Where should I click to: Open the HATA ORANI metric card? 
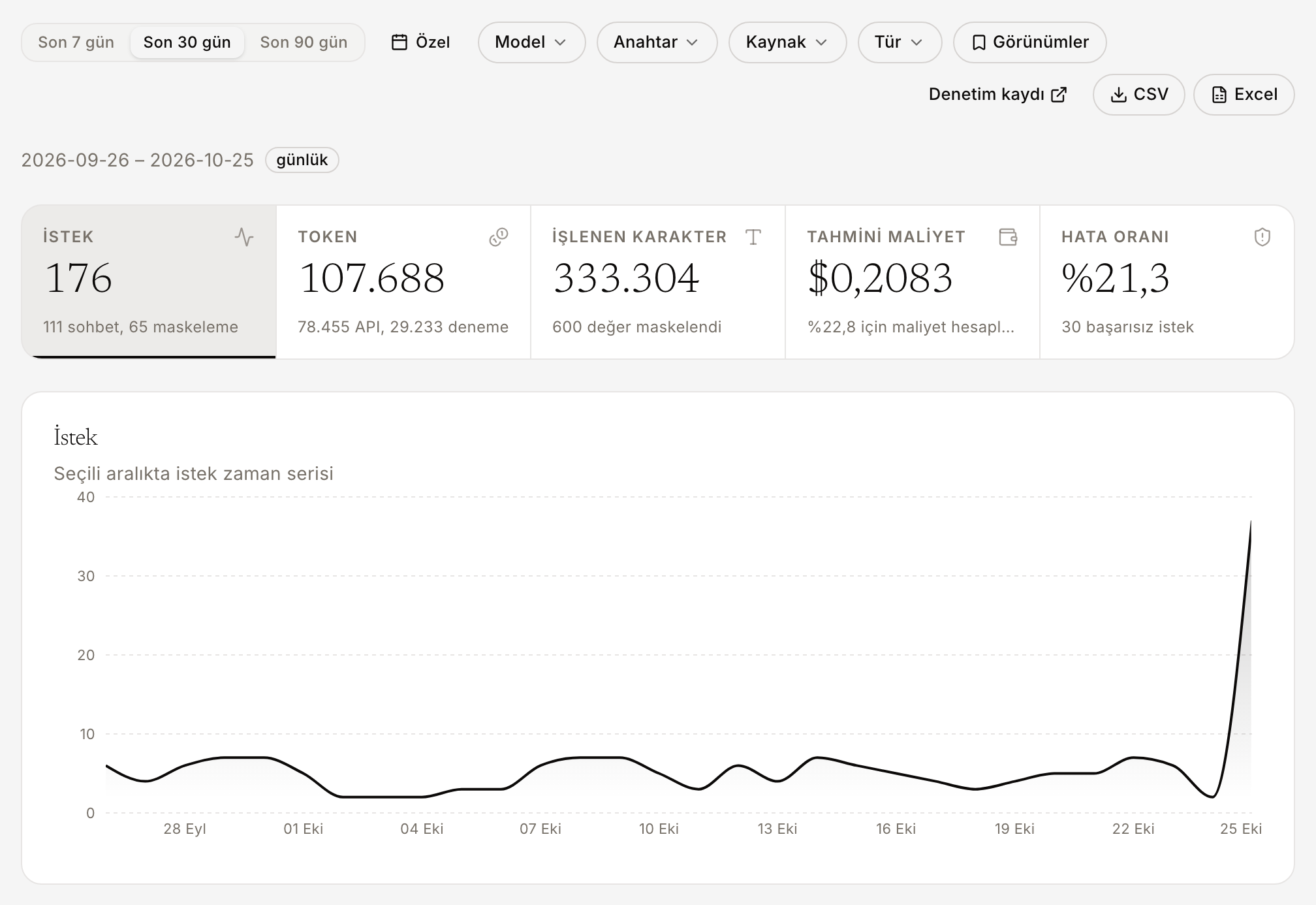click(1167, 282)
